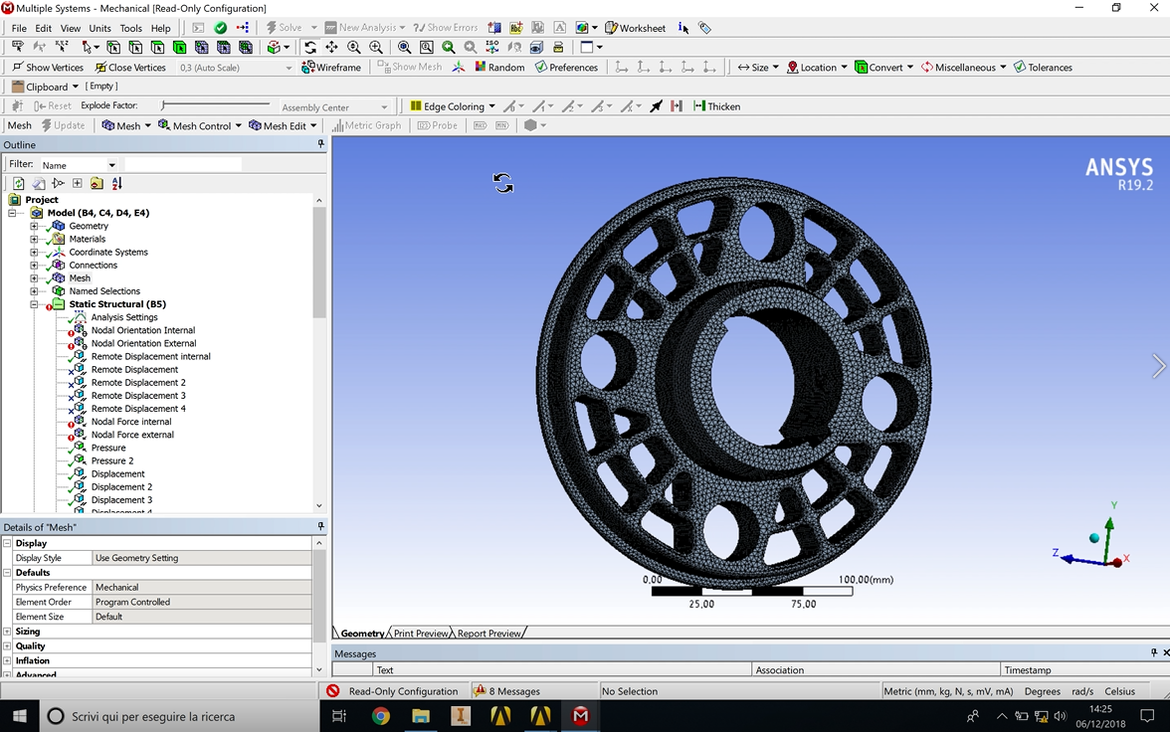Collapse the Static Structural (B5) branch
The height and width of the screenshot is (732, 1170).
(x=34, y=304)
